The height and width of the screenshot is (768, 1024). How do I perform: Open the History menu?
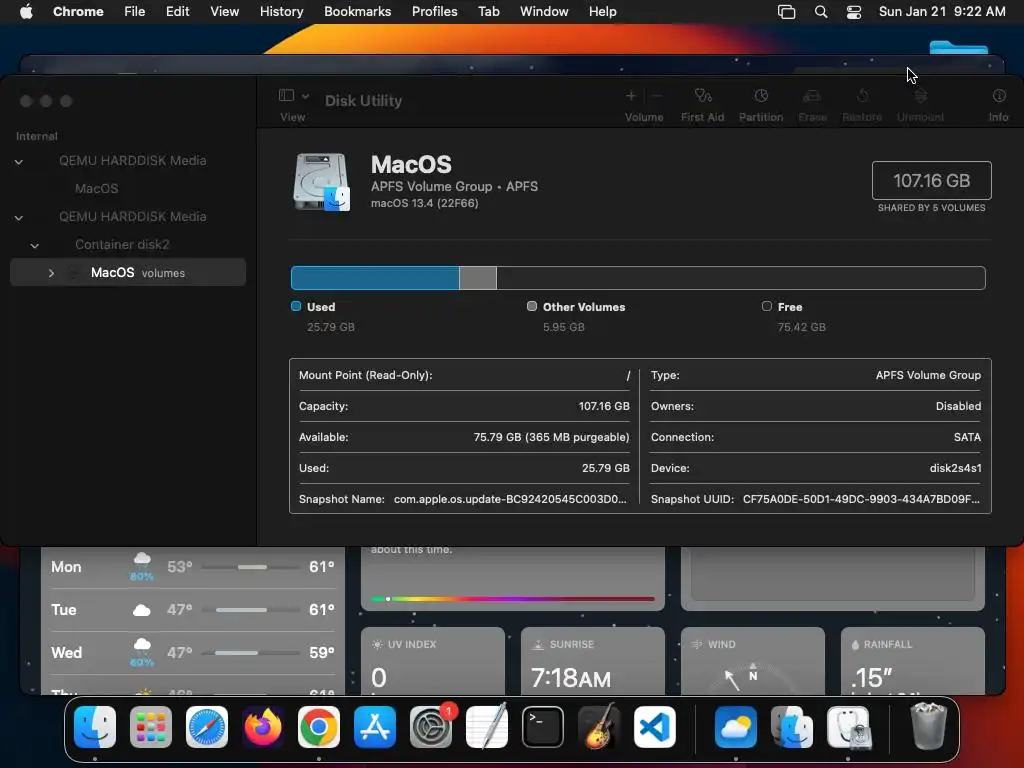(281, 12)
